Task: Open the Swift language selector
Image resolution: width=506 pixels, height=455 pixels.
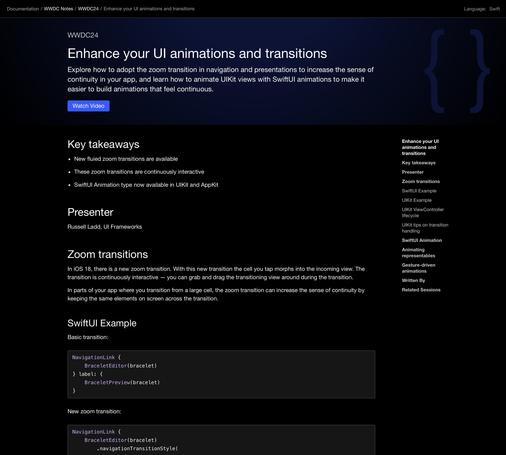Action: click(494, 9)
